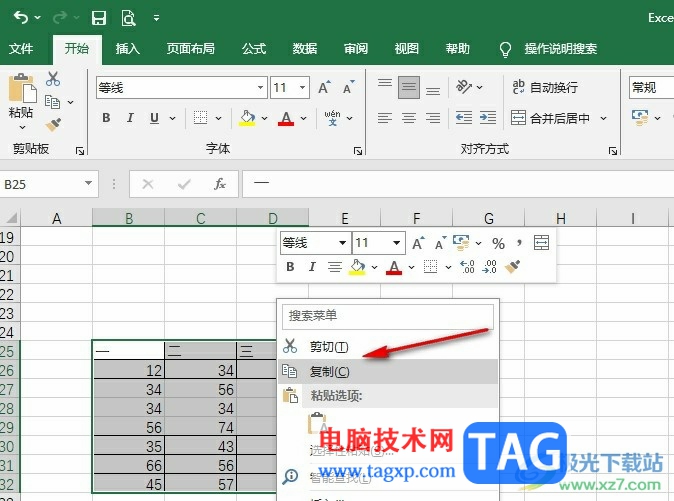The width and height of the screenshot is (674, 501).
Task: Switch to the 视图 tab
Action: pyautogui.click(x=407, y=49)
